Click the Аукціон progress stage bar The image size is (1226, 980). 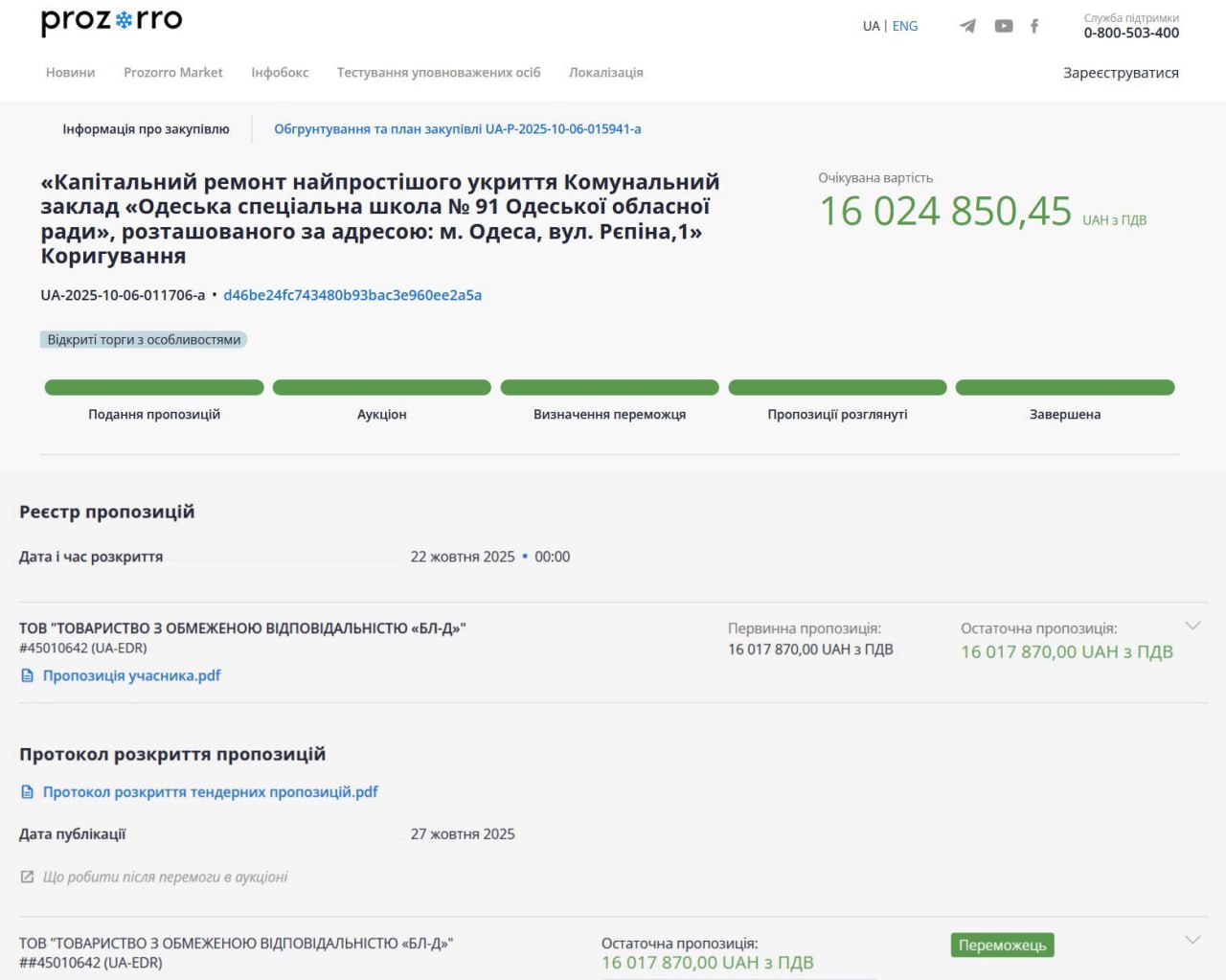381,388
